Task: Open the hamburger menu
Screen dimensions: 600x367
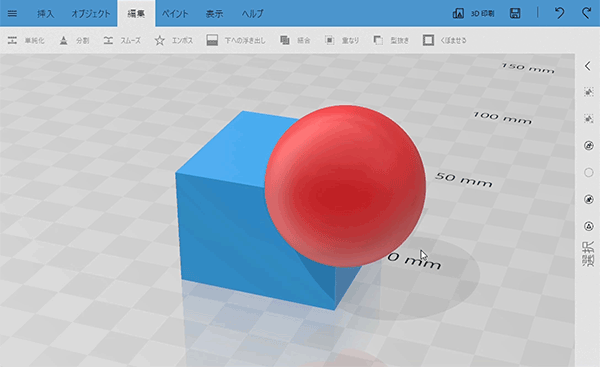Action: [x=12, y=13]
